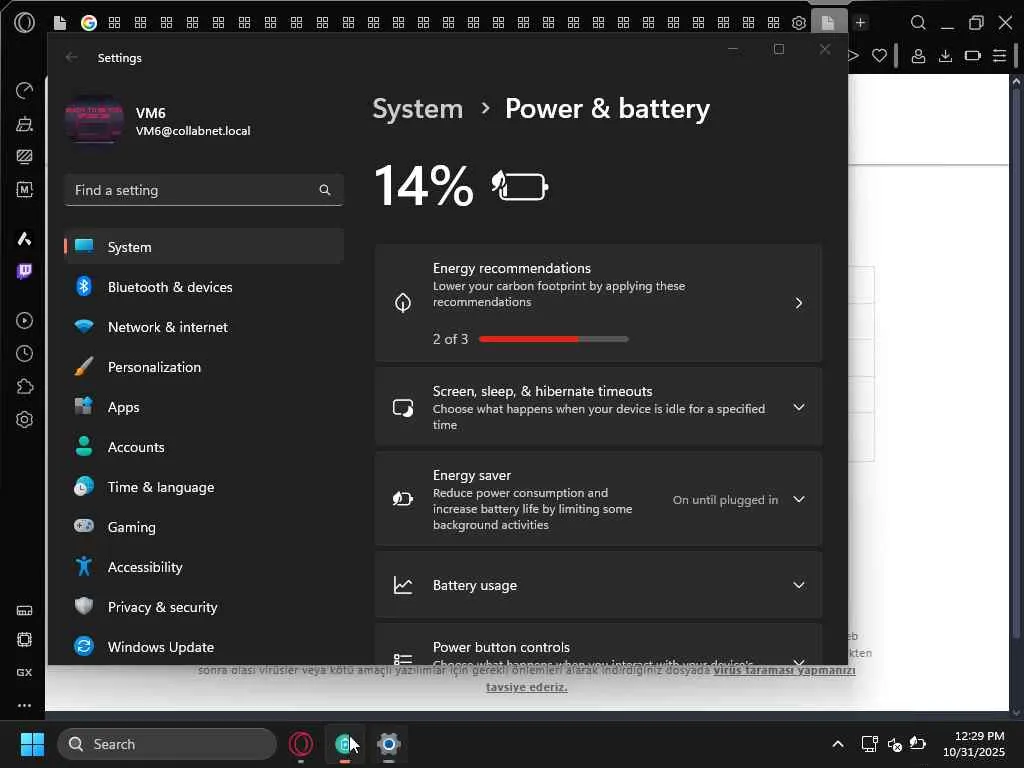1024x768 pixels.
Task: Click the muted volume tray icon
Action: tap(895, 744)
